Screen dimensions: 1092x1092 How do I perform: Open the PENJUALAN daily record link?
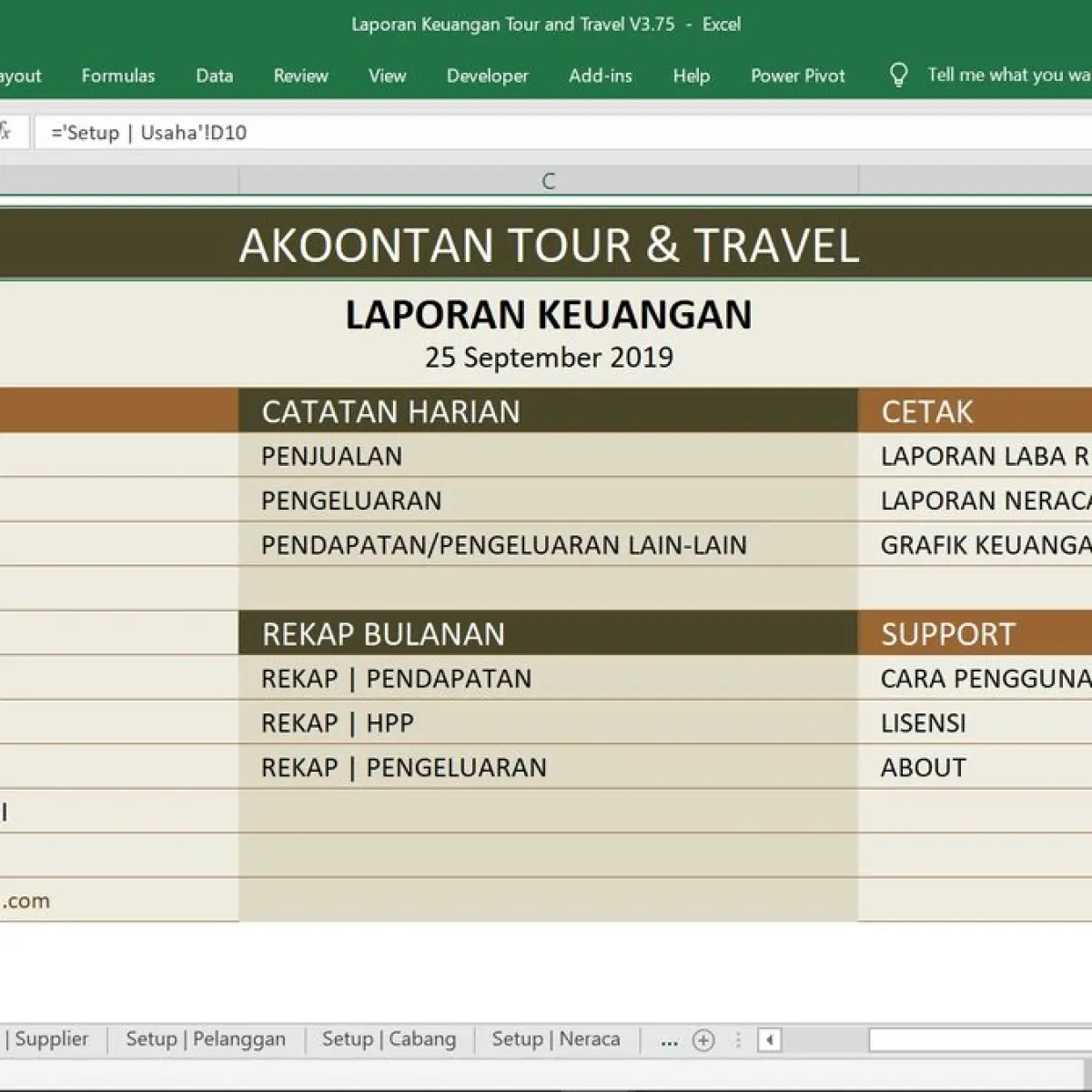pos(331,456)
